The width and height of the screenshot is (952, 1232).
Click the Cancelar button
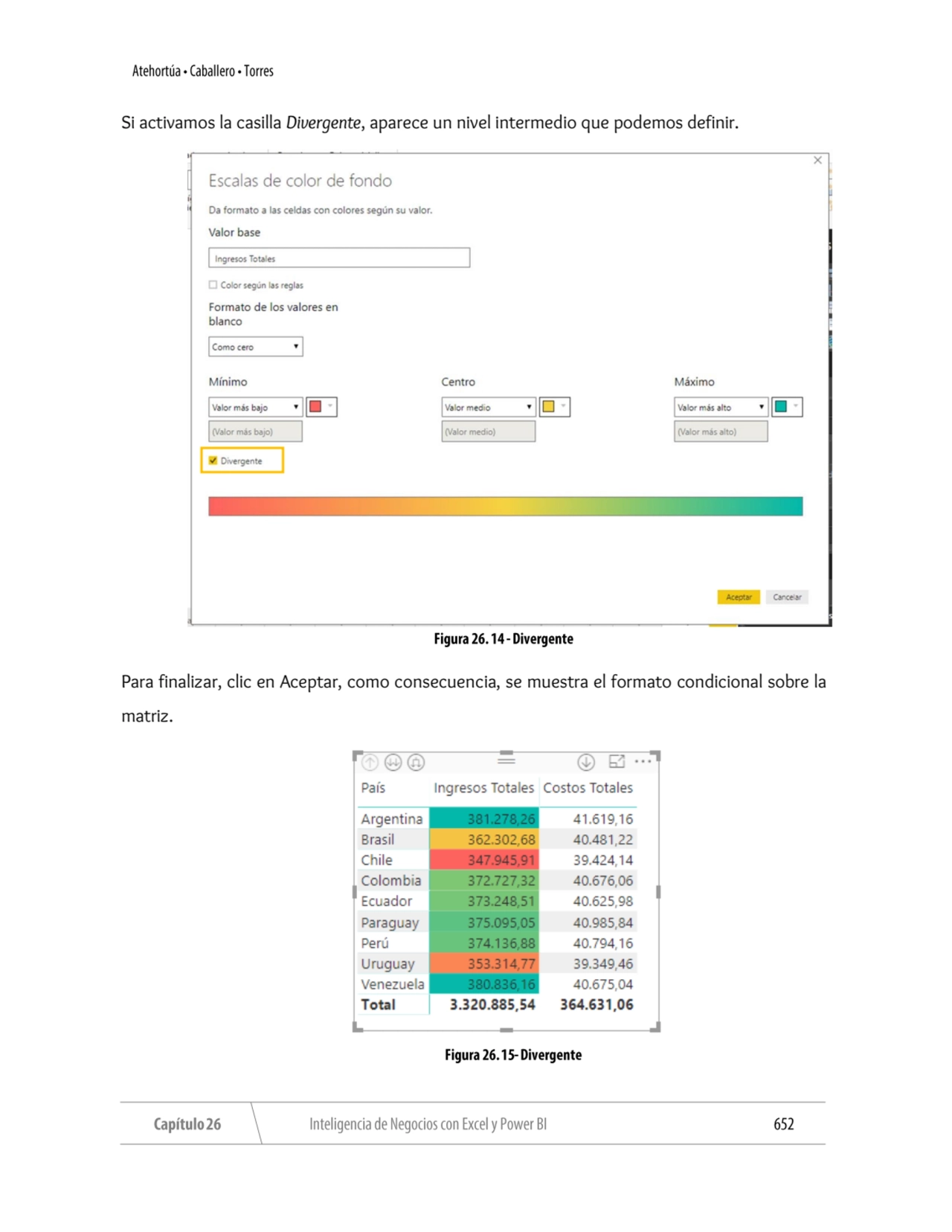787,597
